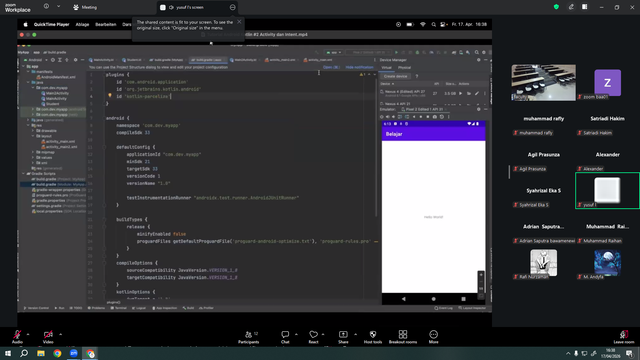Unmute using the Zoom Audio button
This screenshot has width=640, height=360.
coord(17,337)
